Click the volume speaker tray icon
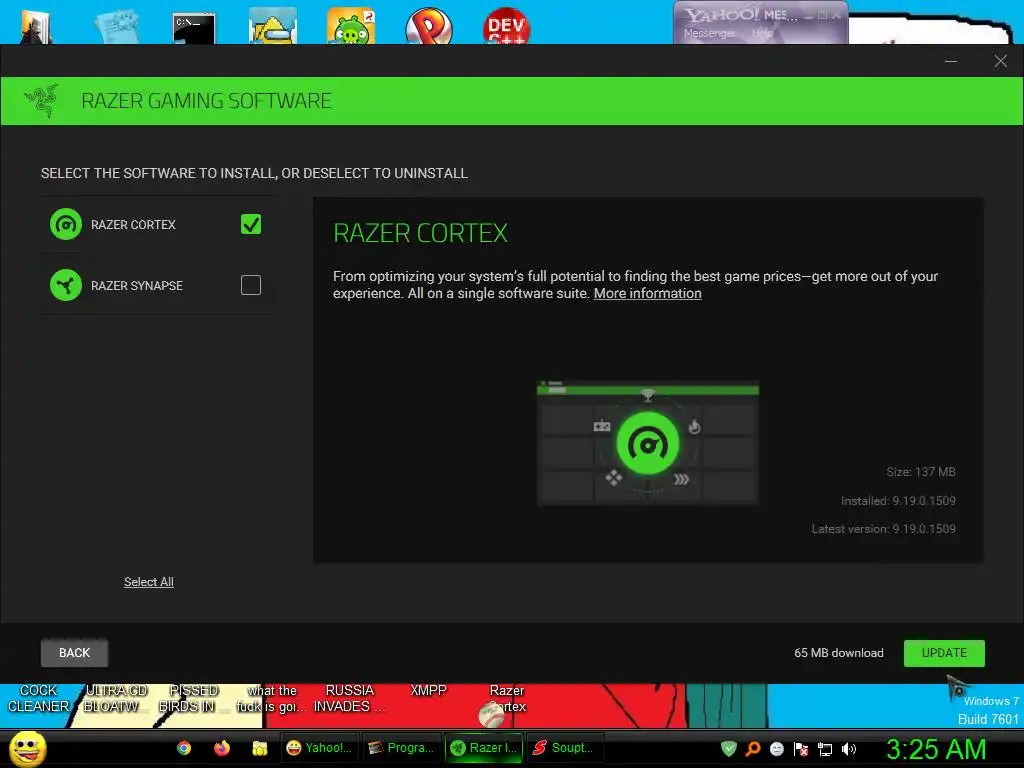This screenshot has height=768, width=1024. click(849, 749)
